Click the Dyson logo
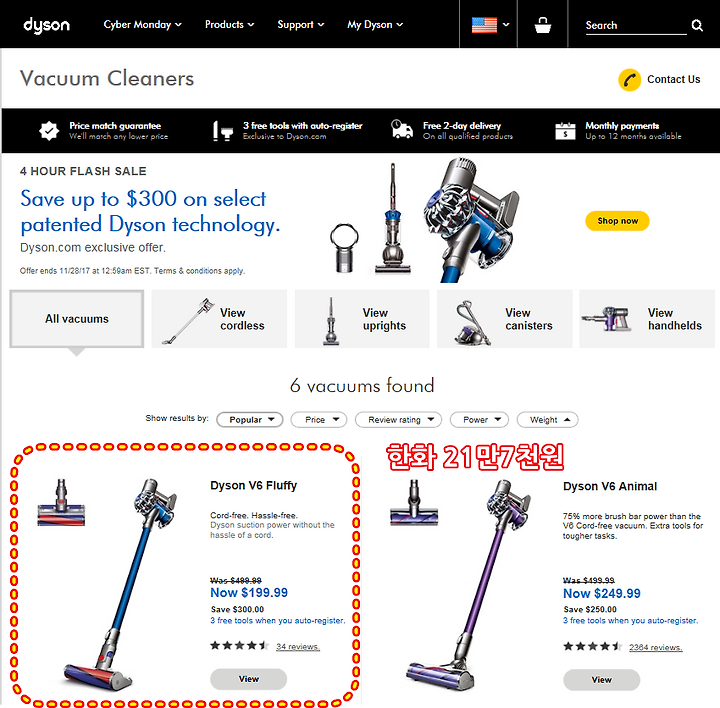 click(46, 25)
